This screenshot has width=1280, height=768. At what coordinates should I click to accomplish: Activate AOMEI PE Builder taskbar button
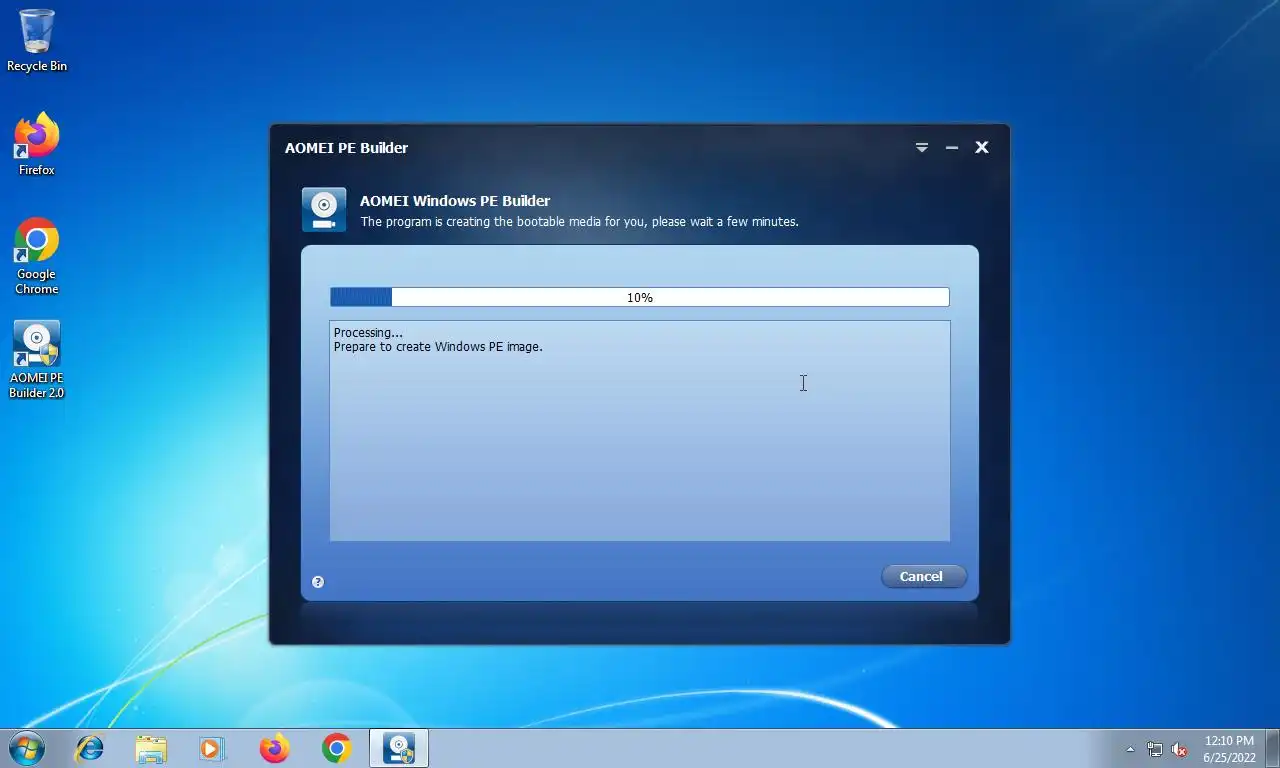click(399, 748)
